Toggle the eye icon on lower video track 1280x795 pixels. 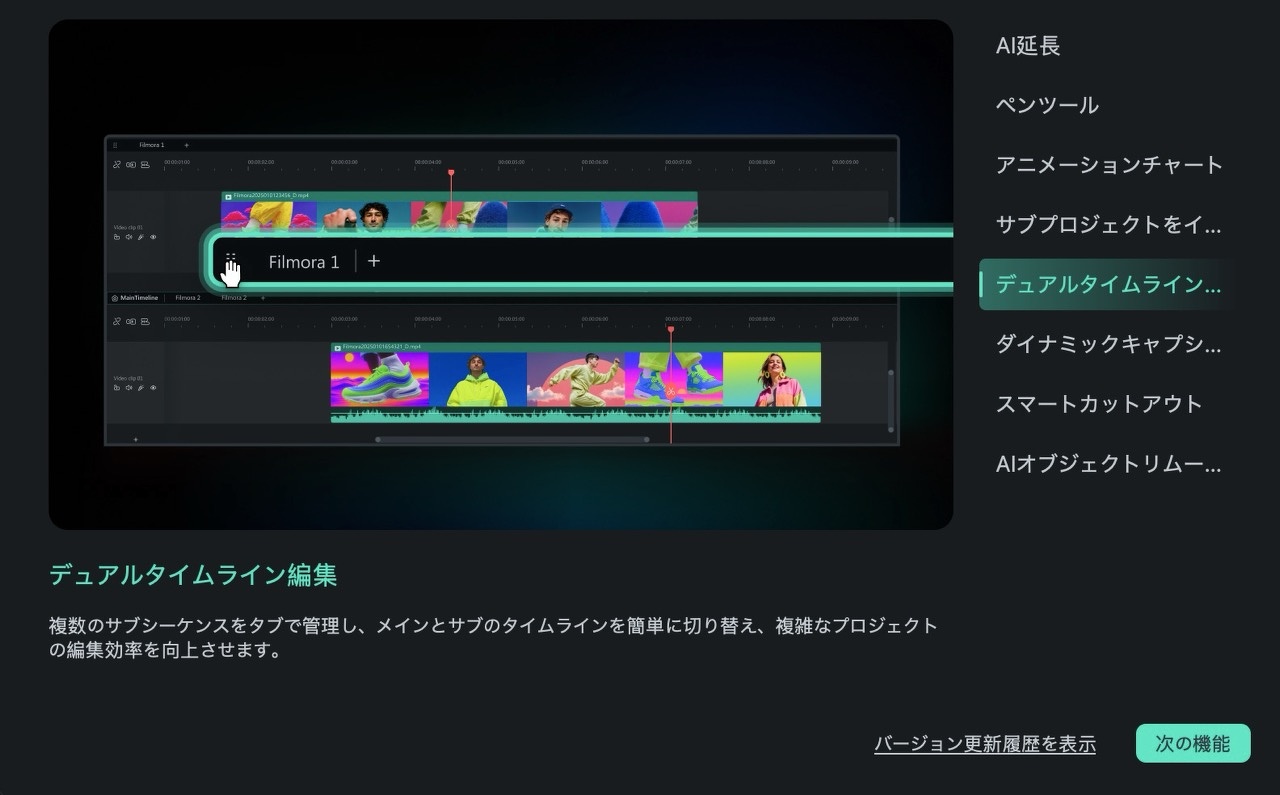[153, 388]
